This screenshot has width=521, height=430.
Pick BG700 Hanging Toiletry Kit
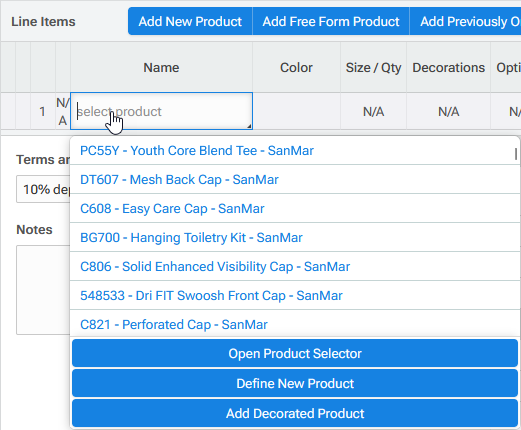(295, 237)
